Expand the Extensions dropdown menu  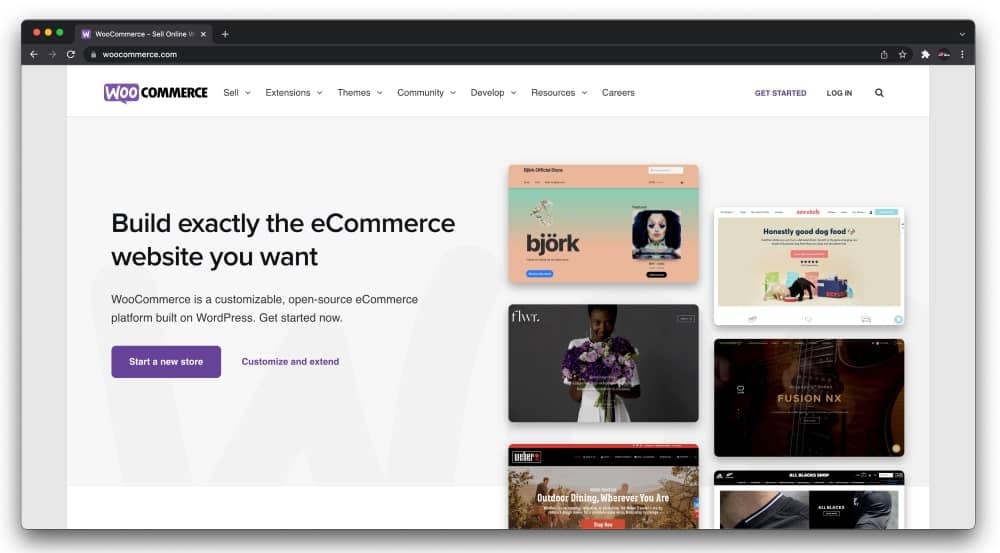tap(294, 93)
